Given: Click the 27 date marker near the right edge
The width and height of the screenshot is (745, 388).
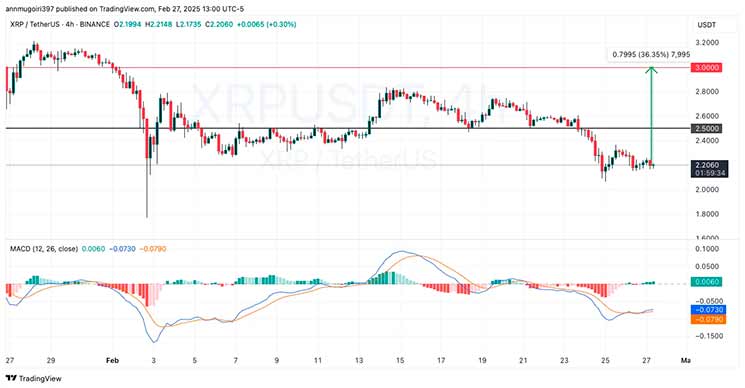Looking at the screenshot, I should coord(646,360).
